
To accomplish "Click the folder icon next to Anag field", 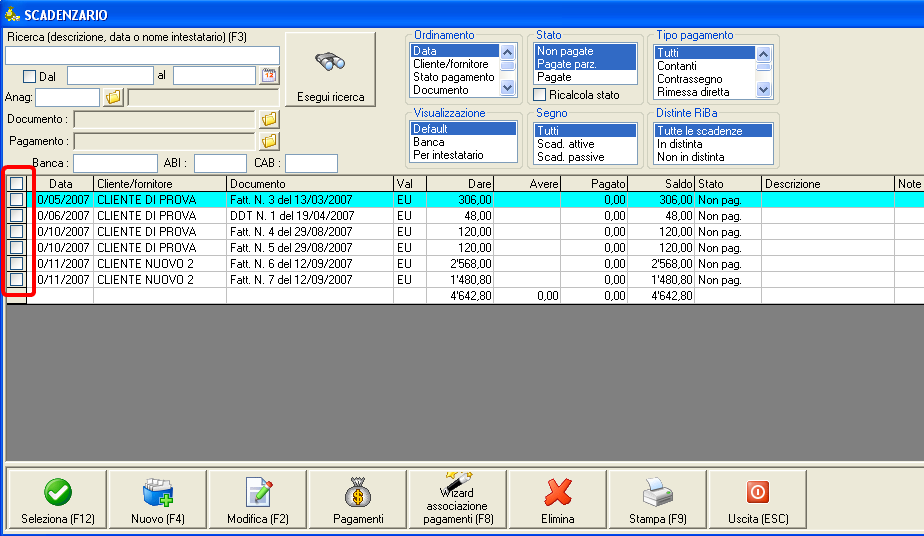I will [x=113, y=97].
